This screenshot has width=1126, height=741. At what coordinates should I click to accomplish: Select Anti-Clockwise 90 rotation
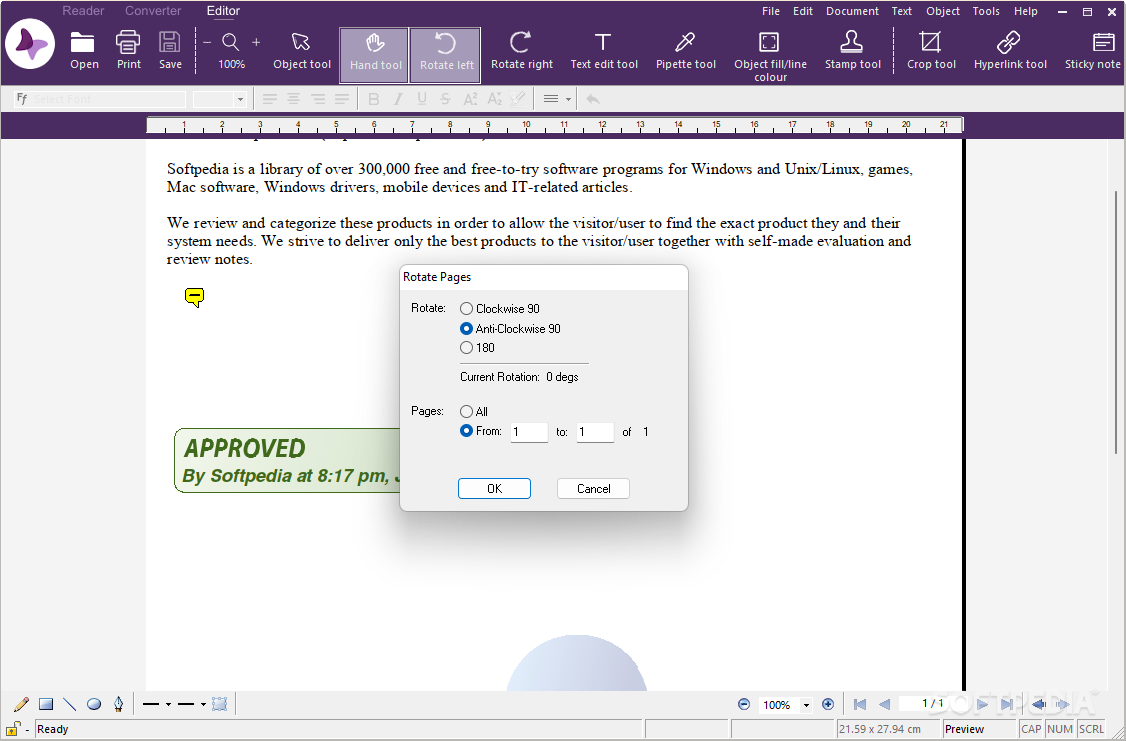511,329
